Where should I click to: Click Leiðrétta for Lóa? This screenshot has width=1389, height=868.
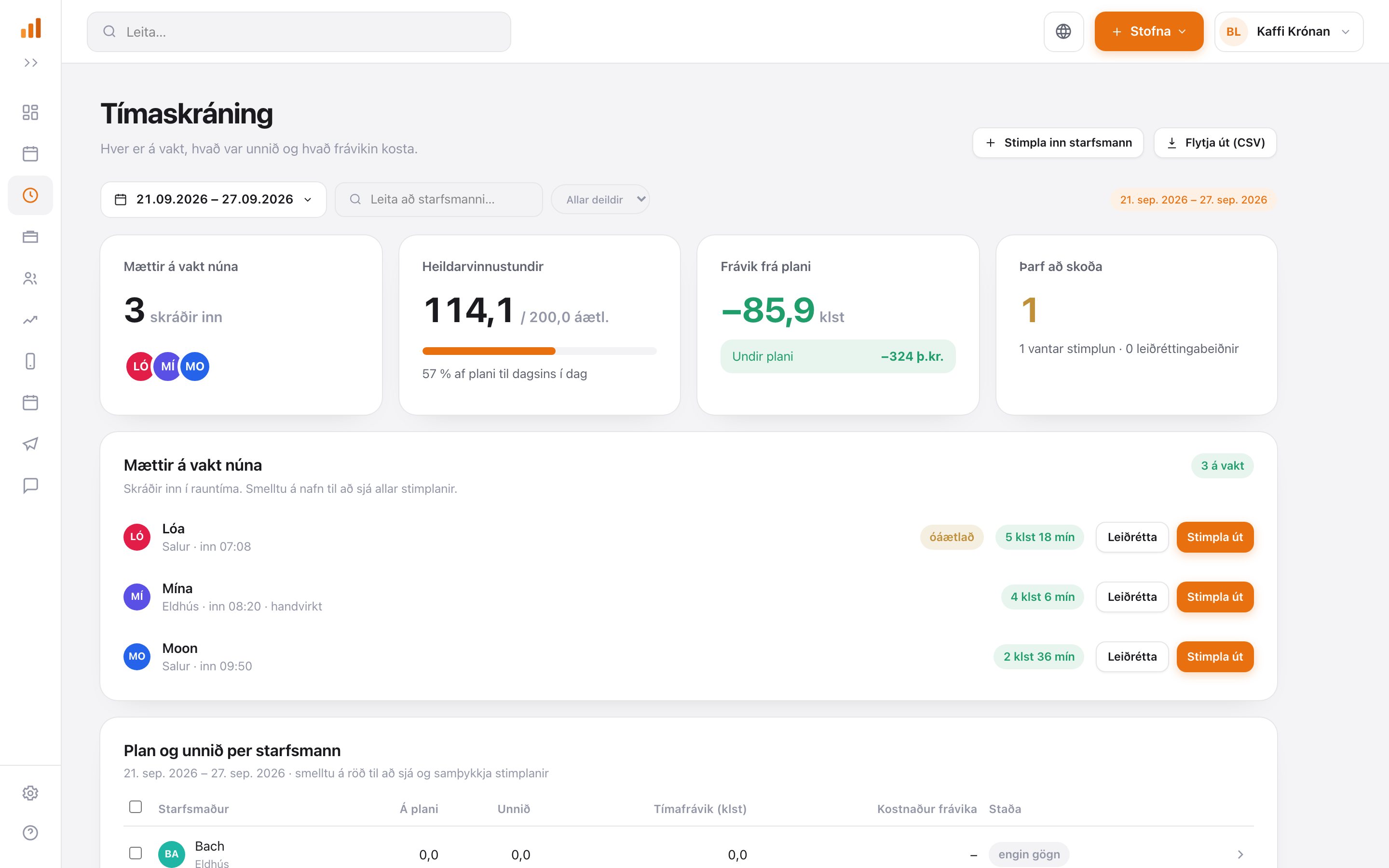tap(1132, 537)
